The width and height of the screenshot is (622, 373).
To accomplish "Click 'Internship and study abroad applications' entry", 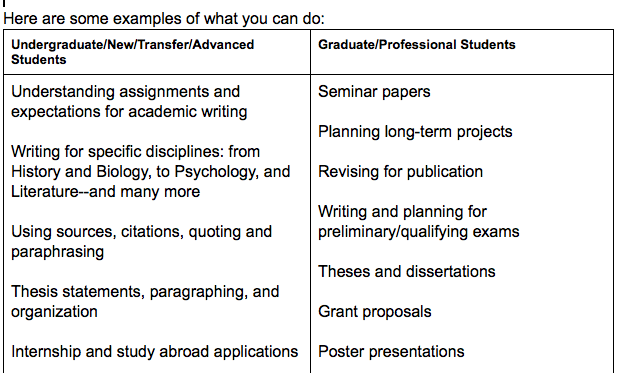I will (155, 352).
